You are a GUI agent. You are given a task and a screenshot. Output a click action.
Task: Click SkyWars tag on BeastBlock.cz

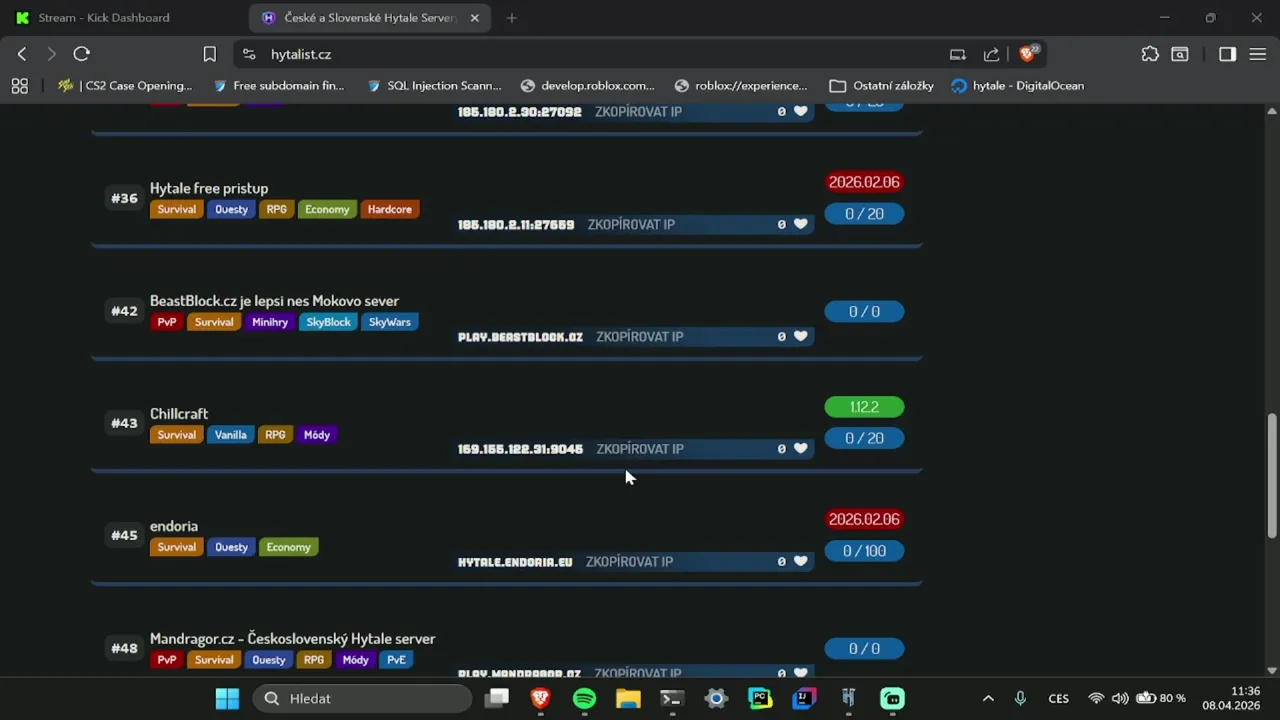click(x=390, y=322)
